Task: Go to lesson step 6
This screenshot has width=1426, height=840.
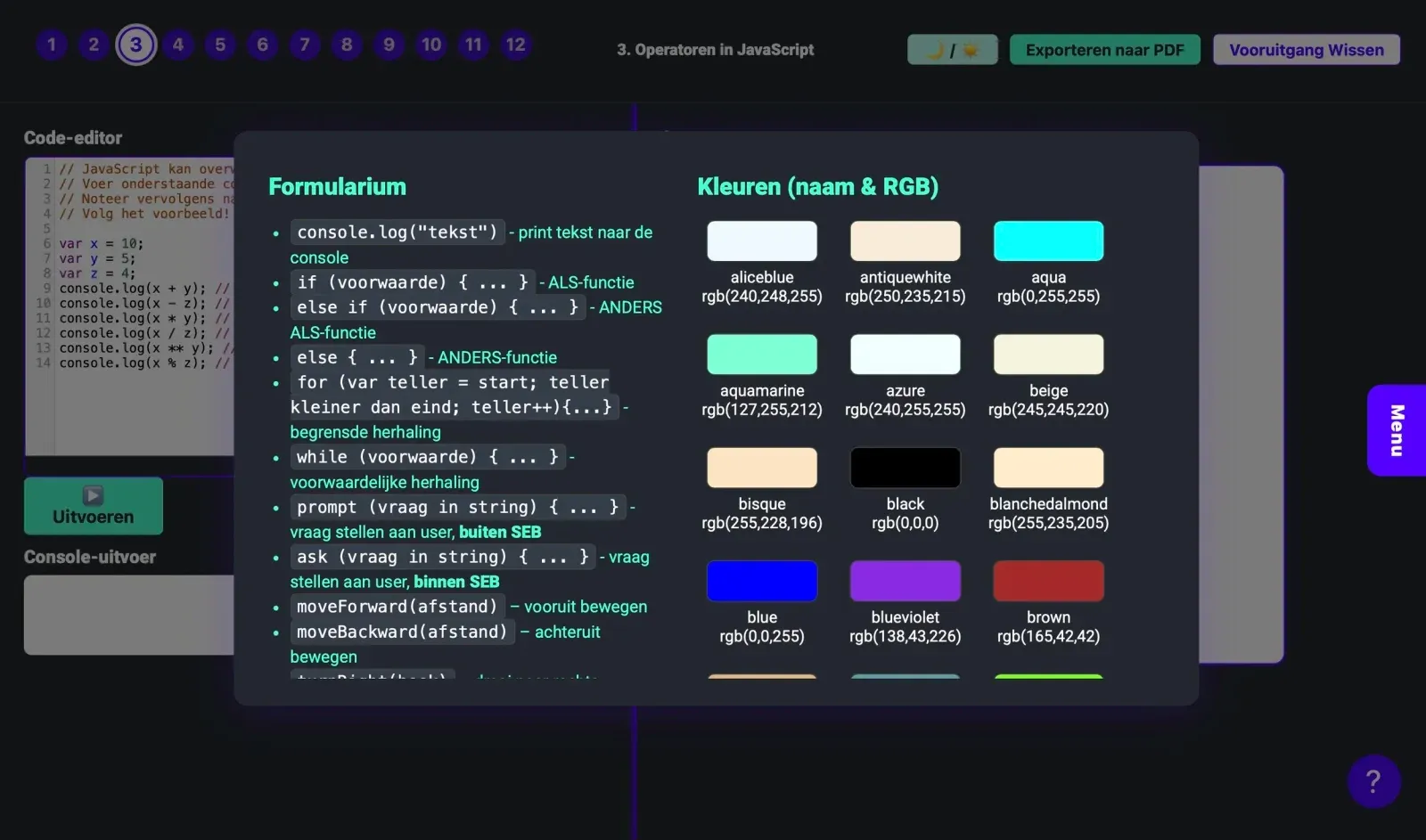Action: tap(262, 45)
